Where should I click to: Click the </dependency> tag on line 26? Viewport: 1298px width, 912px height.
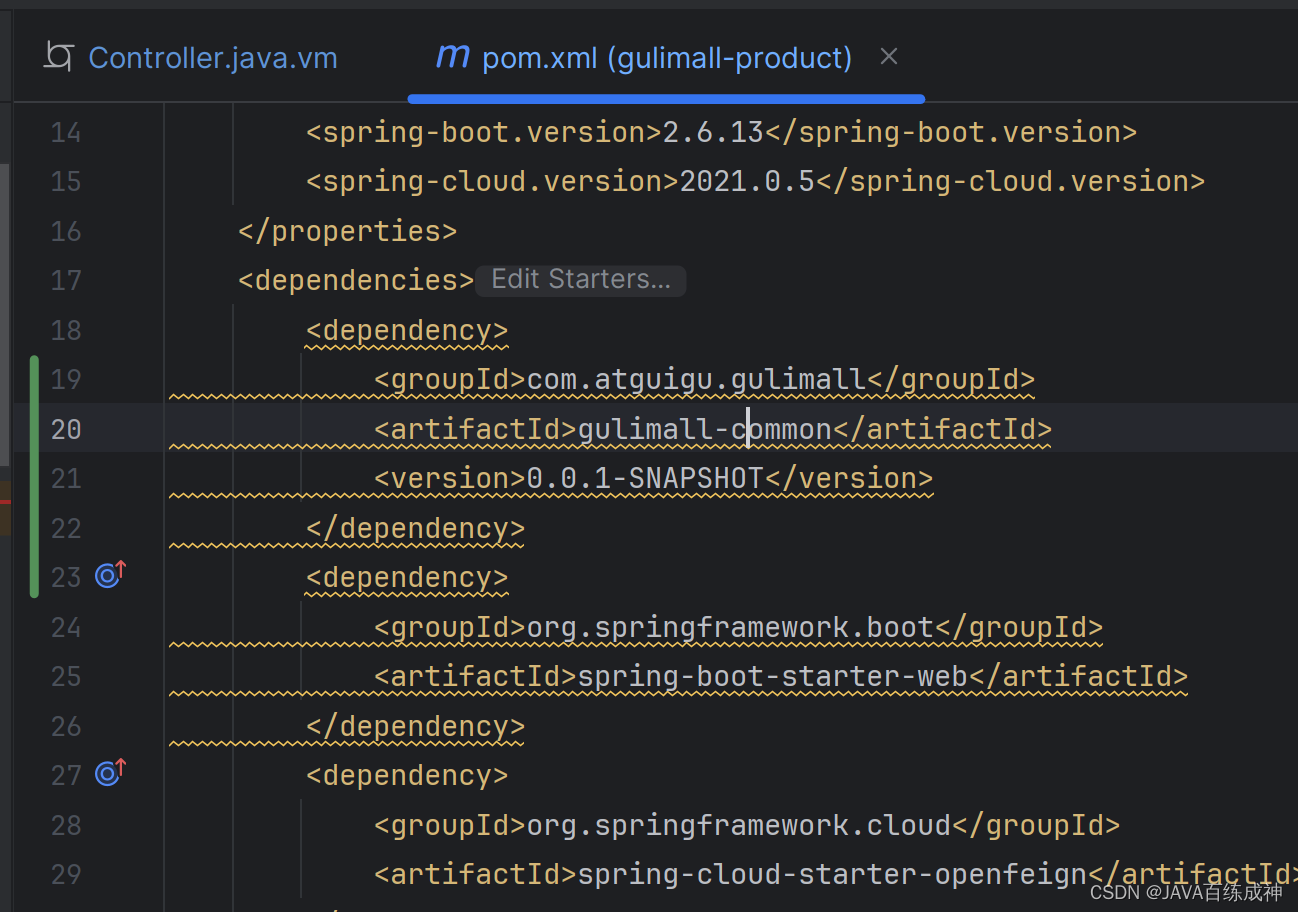tap(416, 726)
